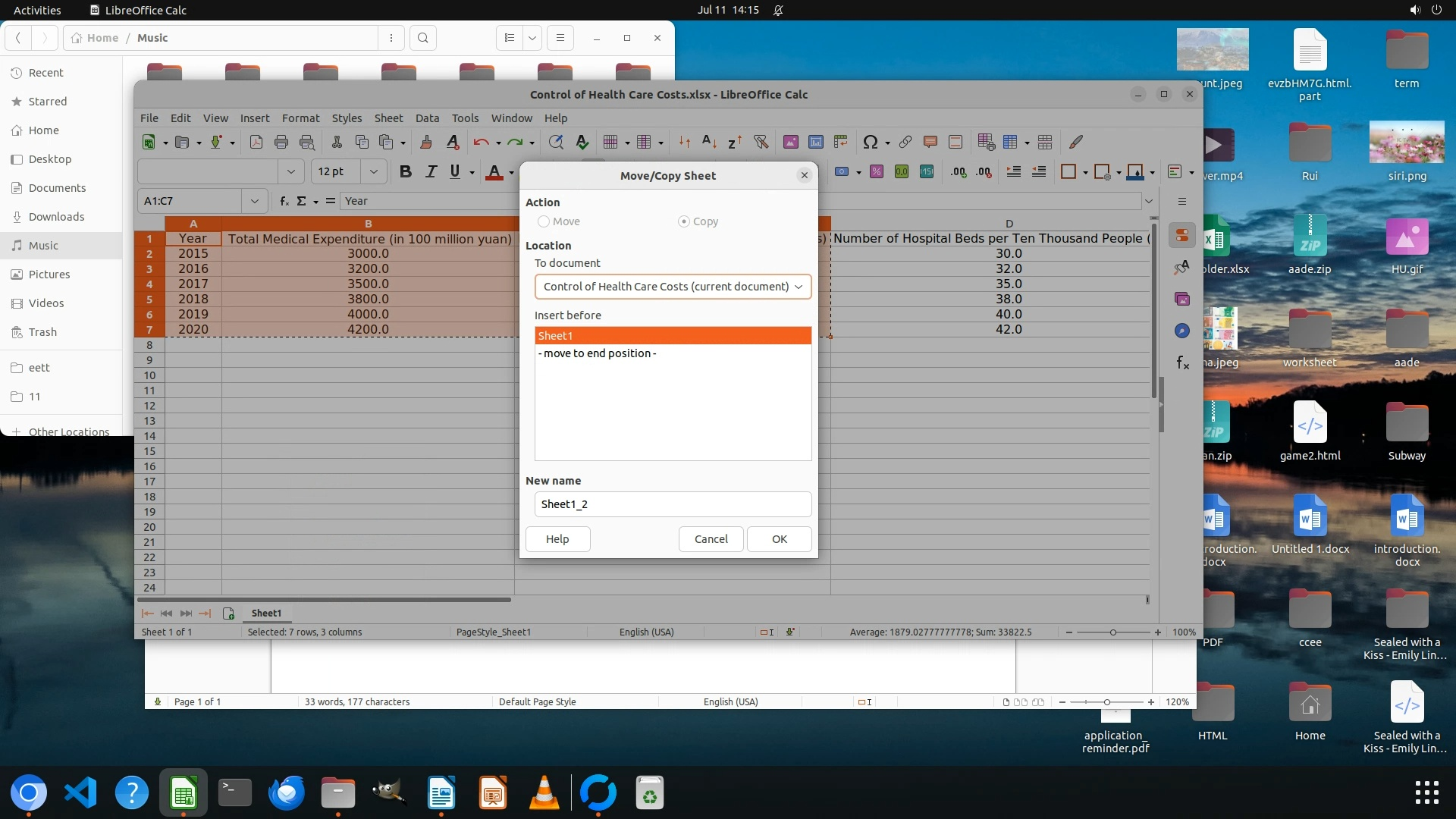
Task: Click Cancel in the dialog
Action: click(711, 539)
